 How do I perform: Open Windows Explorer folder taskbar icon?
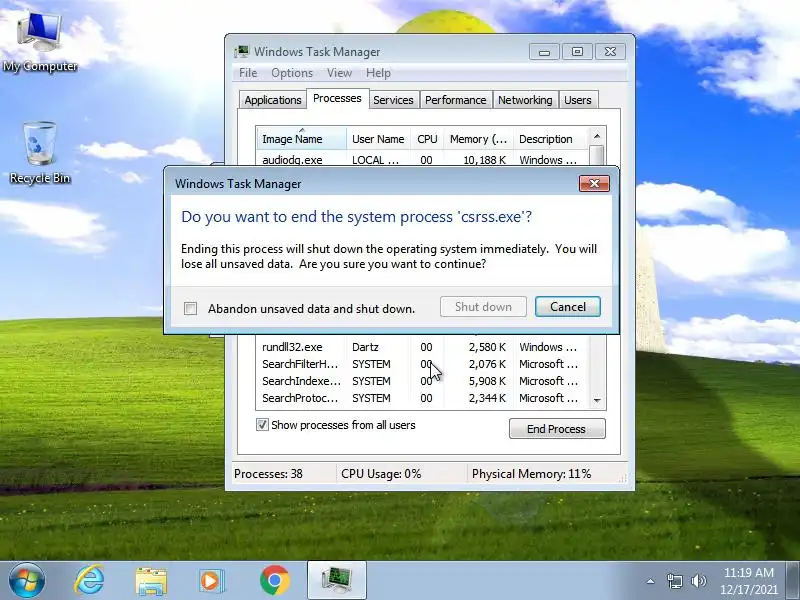151,581
